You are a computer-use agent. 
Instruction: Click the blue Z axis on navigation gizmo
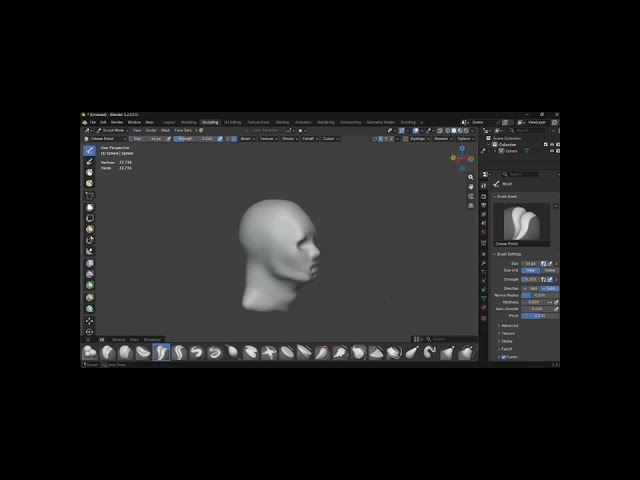[x=462, y=149]
